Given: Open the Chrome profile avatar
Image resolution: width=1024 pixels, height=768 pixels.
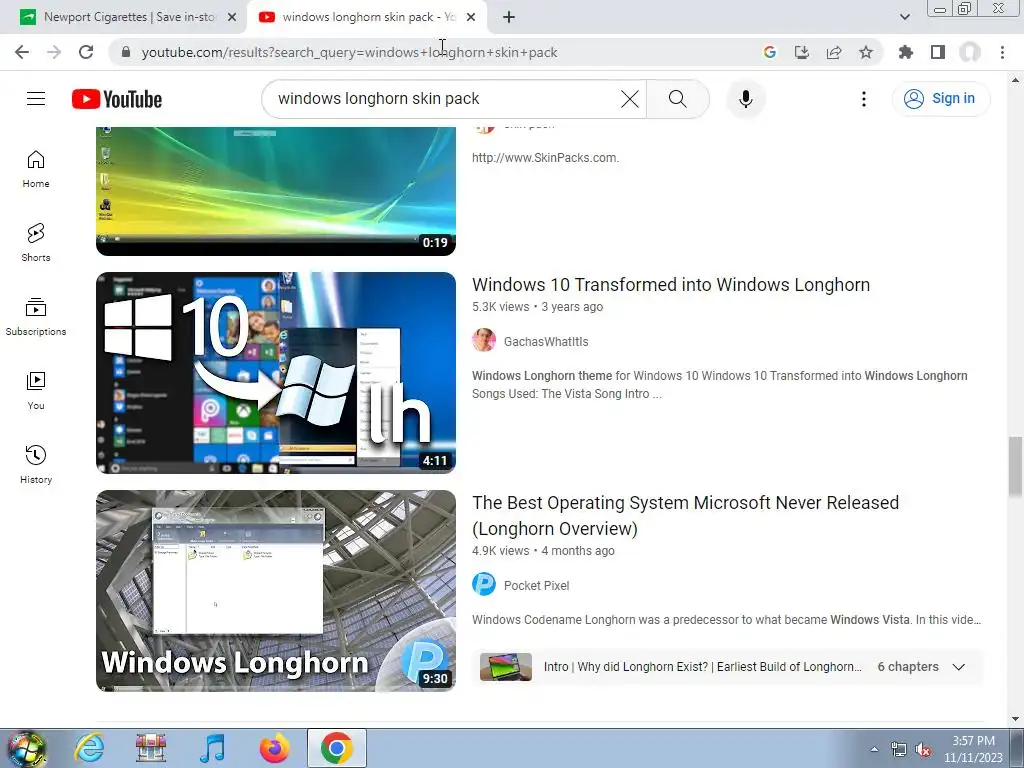Looking at the screenshot, I should [x=970, y=52].
